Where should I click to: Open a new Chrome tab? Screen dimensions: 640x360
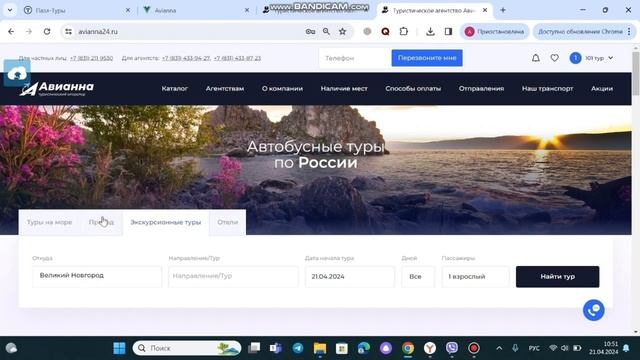[503, 10]
